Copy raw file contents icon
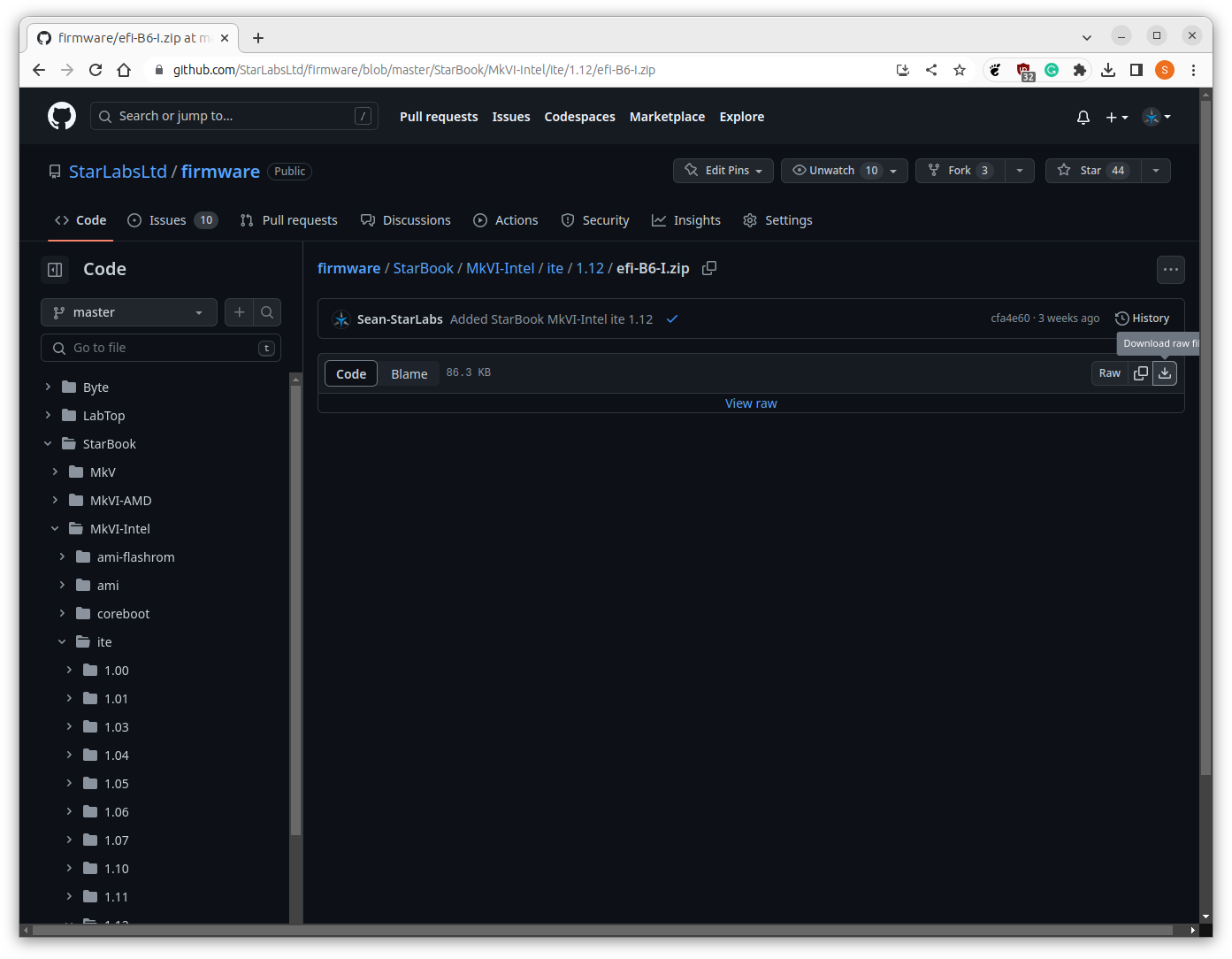Screen dimensions: 1232x959 pyautogui.click(x=1140, y=373)
